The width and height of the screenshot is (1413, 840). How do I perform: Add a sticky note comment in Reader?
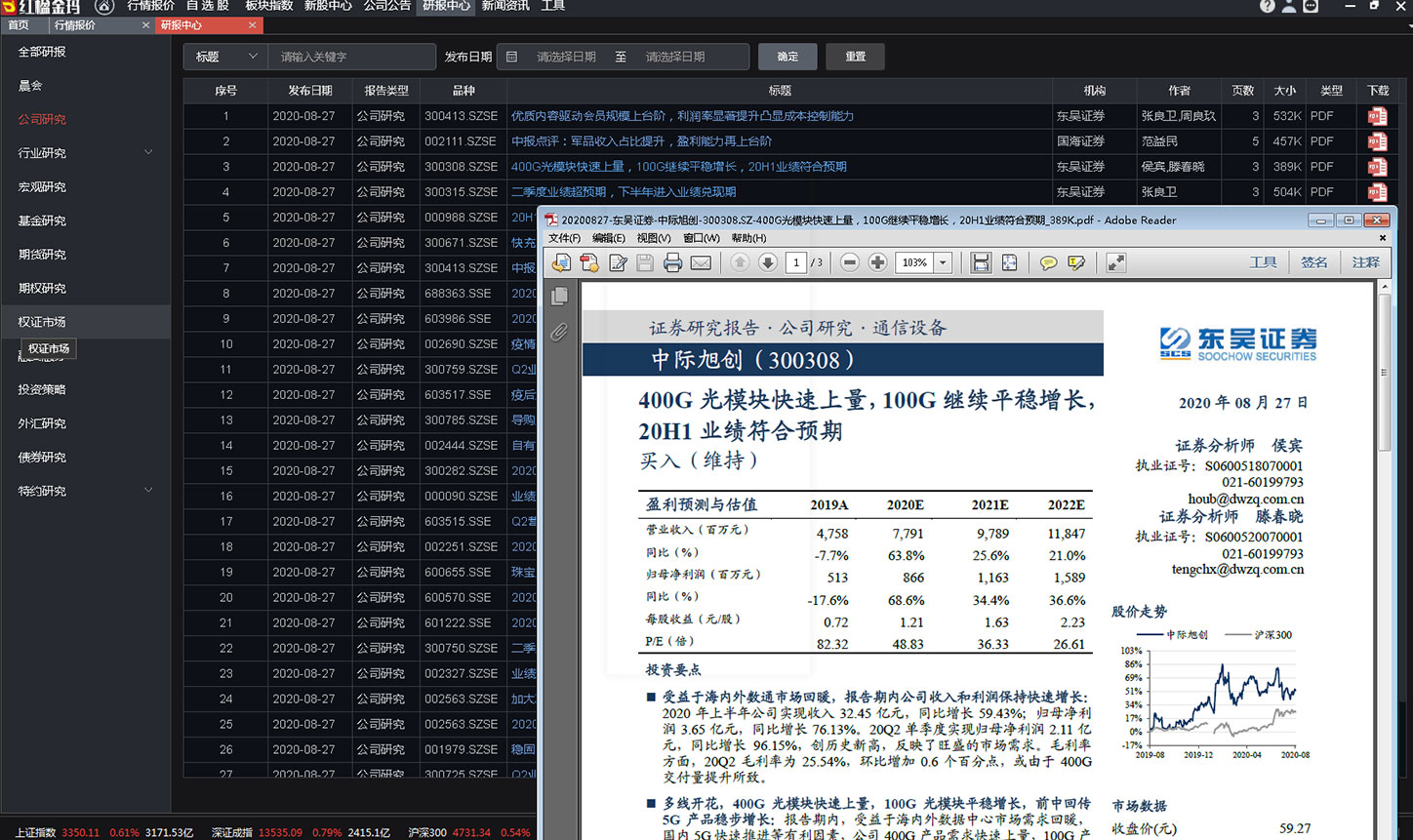pos(1048,262)
